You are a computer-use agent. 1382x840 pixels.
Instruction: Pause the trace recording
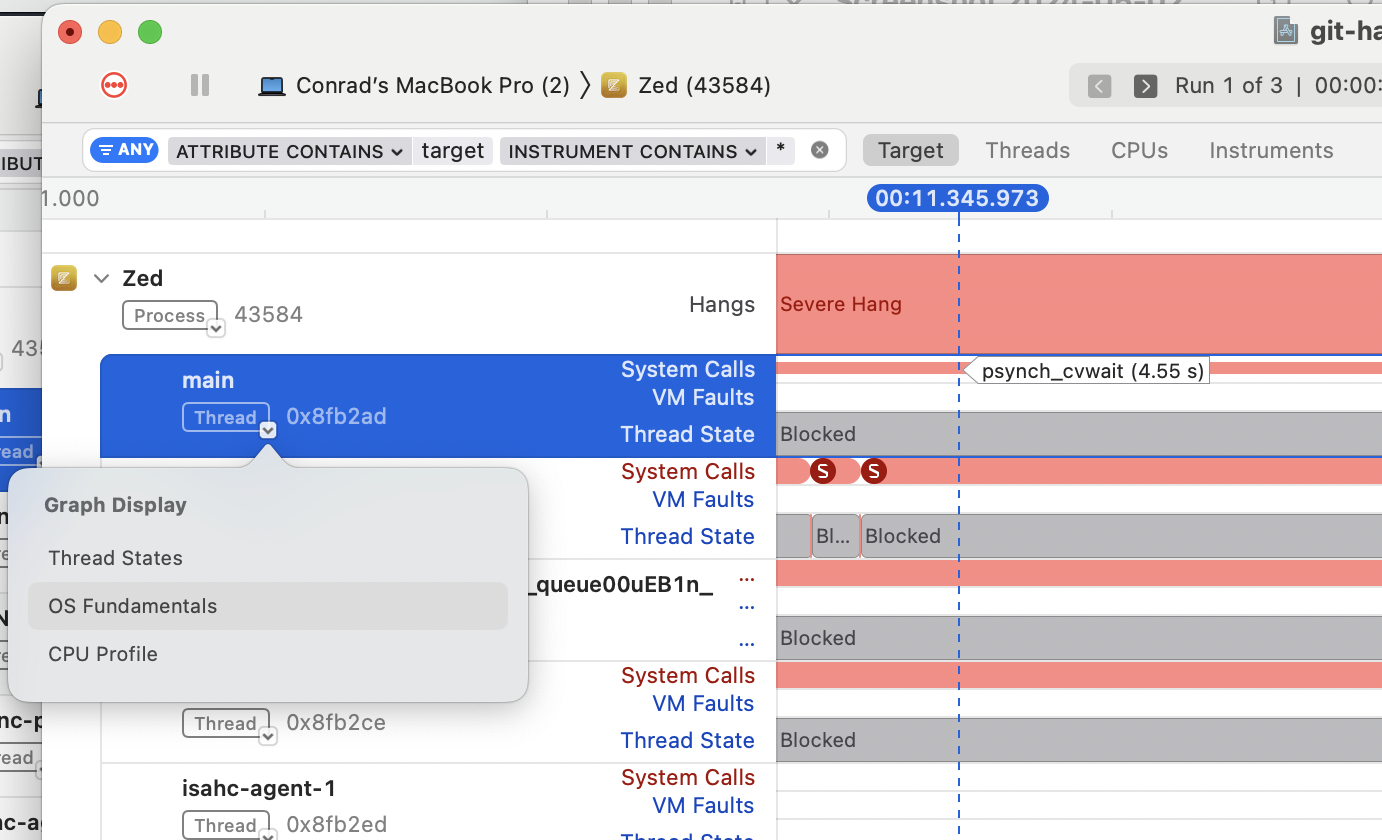coord(200,85)
